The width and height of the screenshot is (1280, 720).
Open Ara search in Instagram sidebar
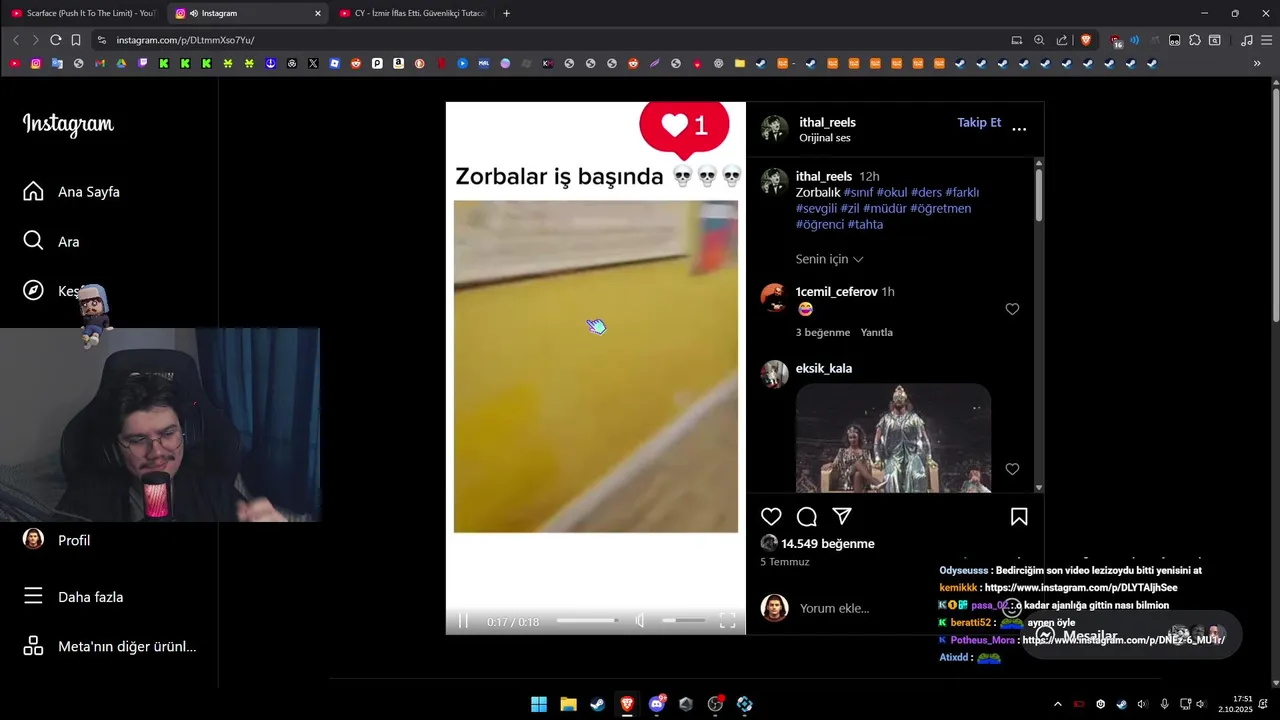pos(51,241)
